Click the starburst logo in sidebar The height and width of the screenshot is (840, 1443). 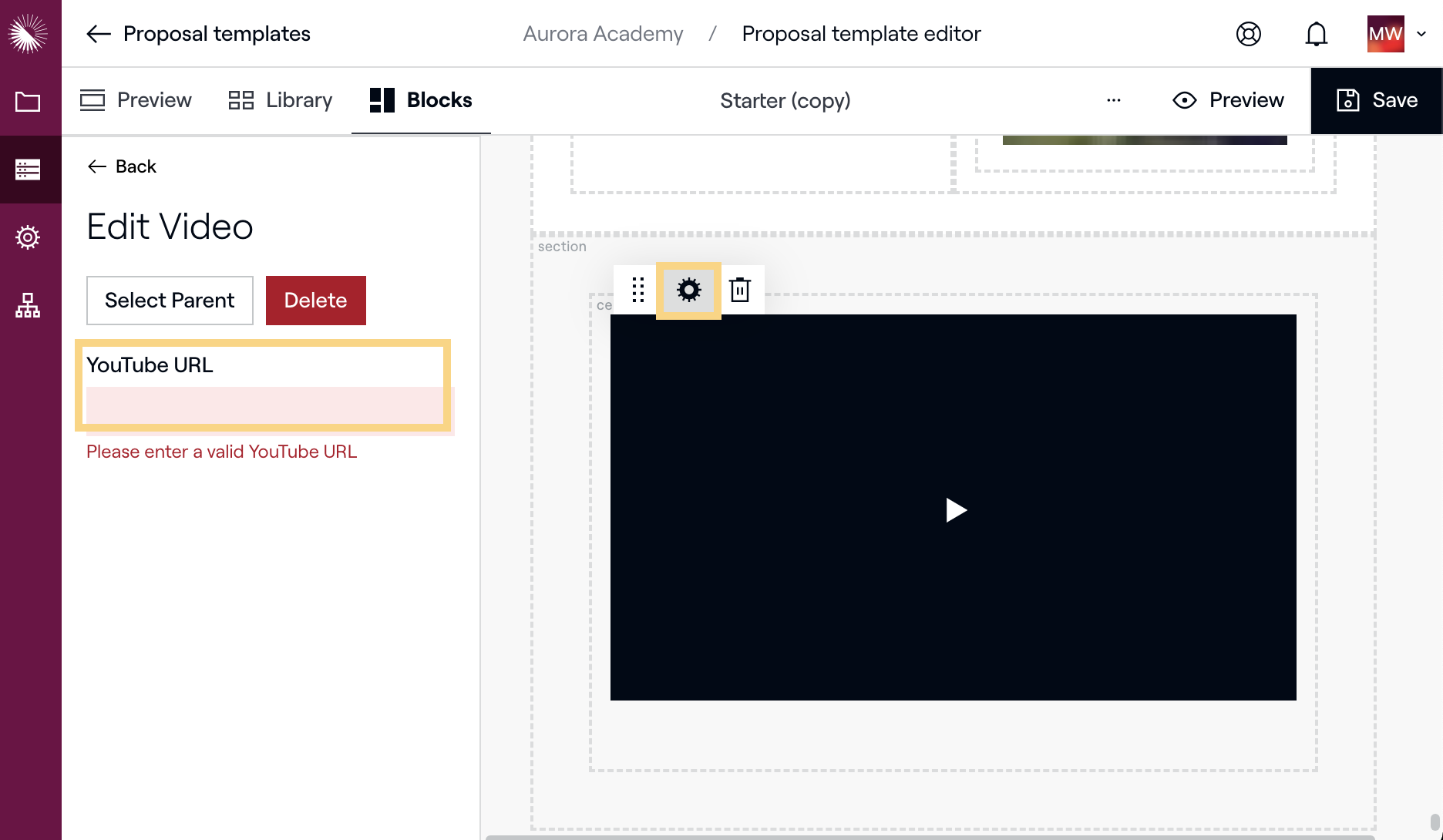[x=29, y=34]
